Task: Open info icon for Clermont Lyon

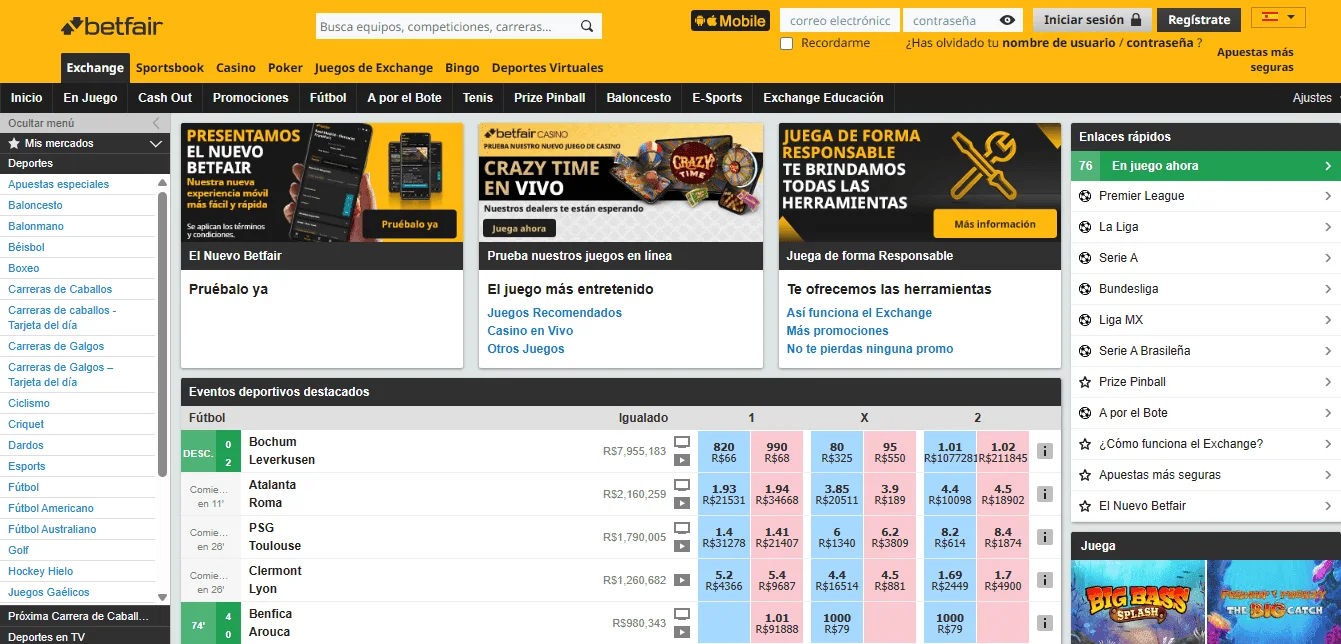Action: pyautogui.click(x=1044, y=580)
